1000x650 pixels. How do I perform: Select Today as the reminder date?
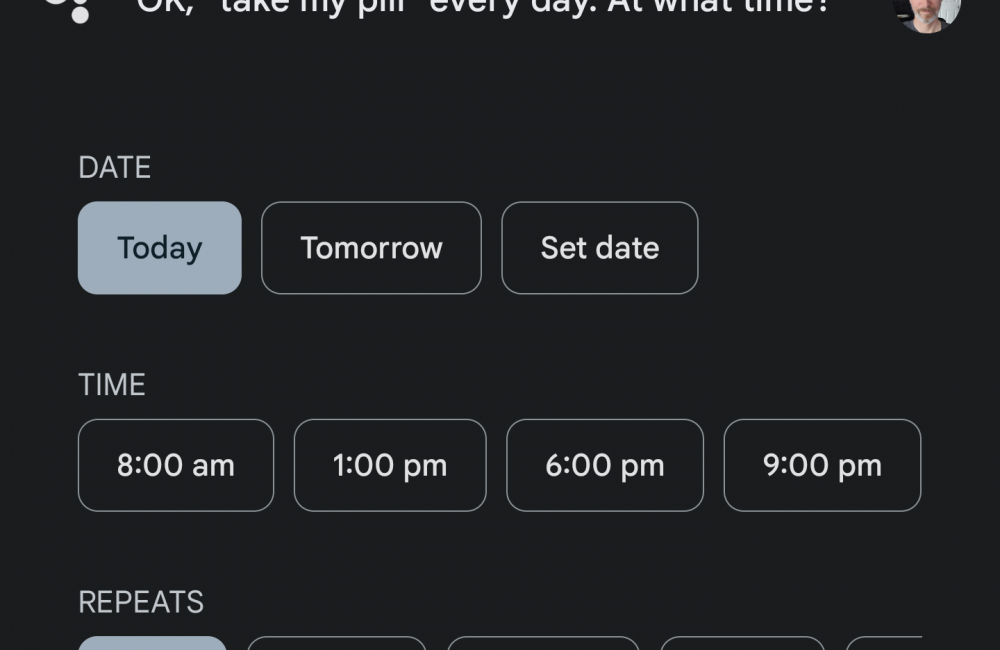[x=160, y=248]
